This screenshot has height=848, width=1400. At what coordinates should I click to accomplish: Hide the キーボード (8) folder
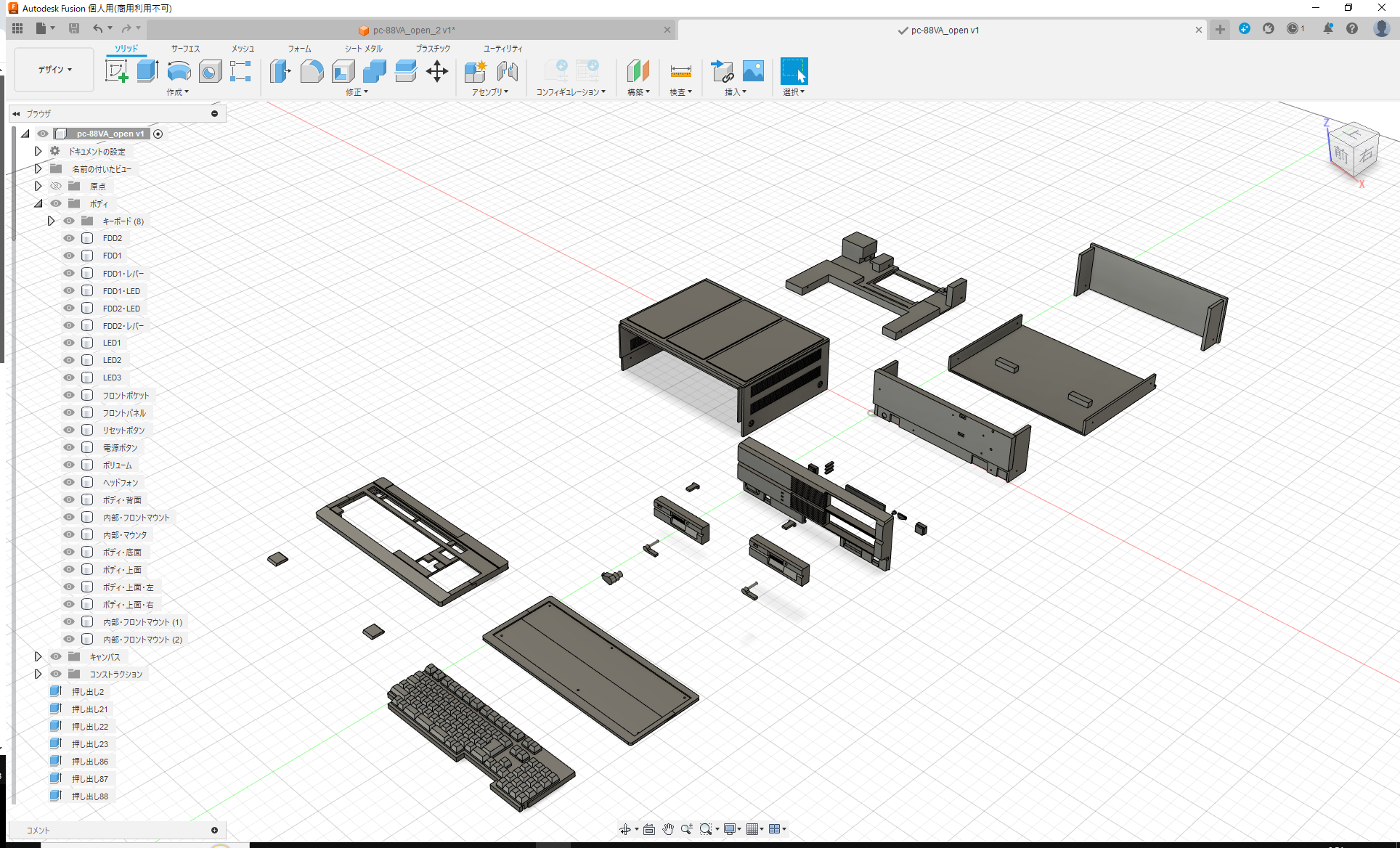tap(68, 221)
